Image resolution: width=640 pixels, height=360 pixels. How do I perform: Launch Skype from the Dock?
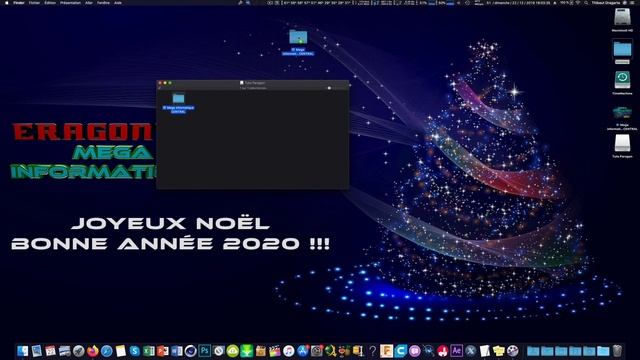click(x=135, y=351)
